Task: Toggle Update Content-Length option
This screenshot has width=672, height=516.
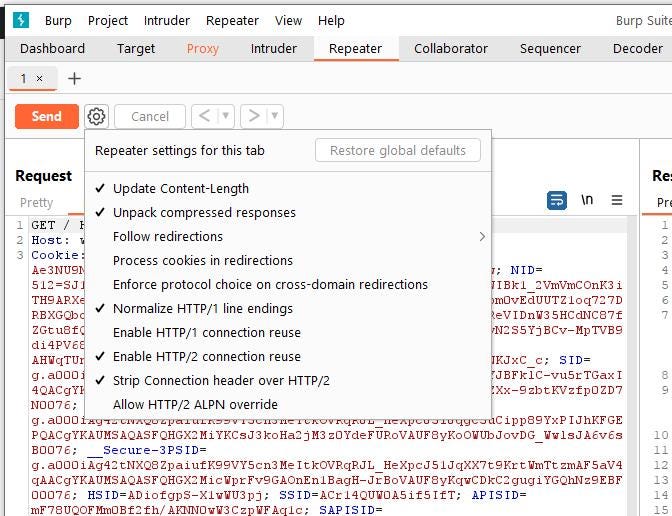Action: coord(288,189)
